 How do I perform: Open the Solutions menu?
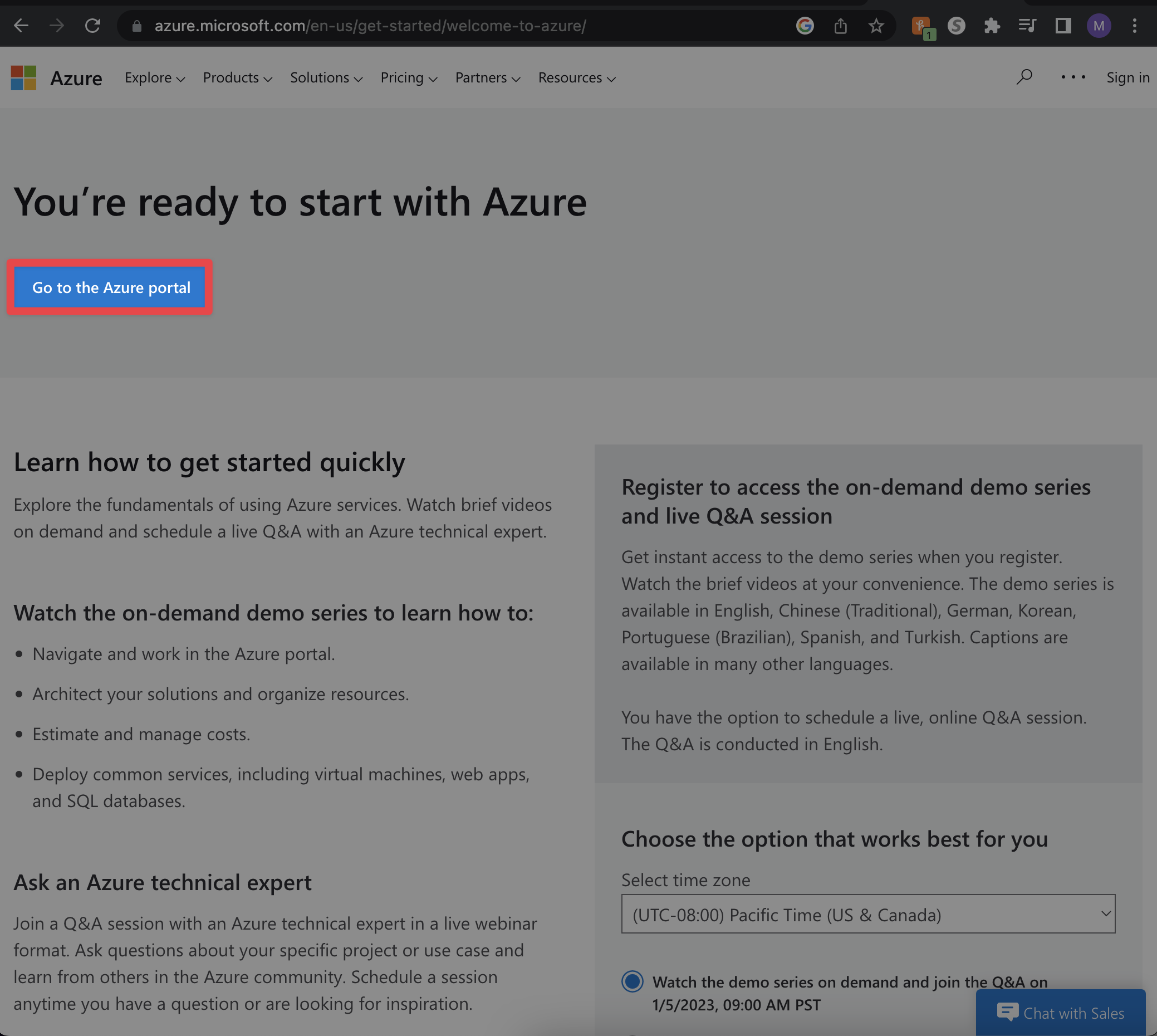(326, 78)
